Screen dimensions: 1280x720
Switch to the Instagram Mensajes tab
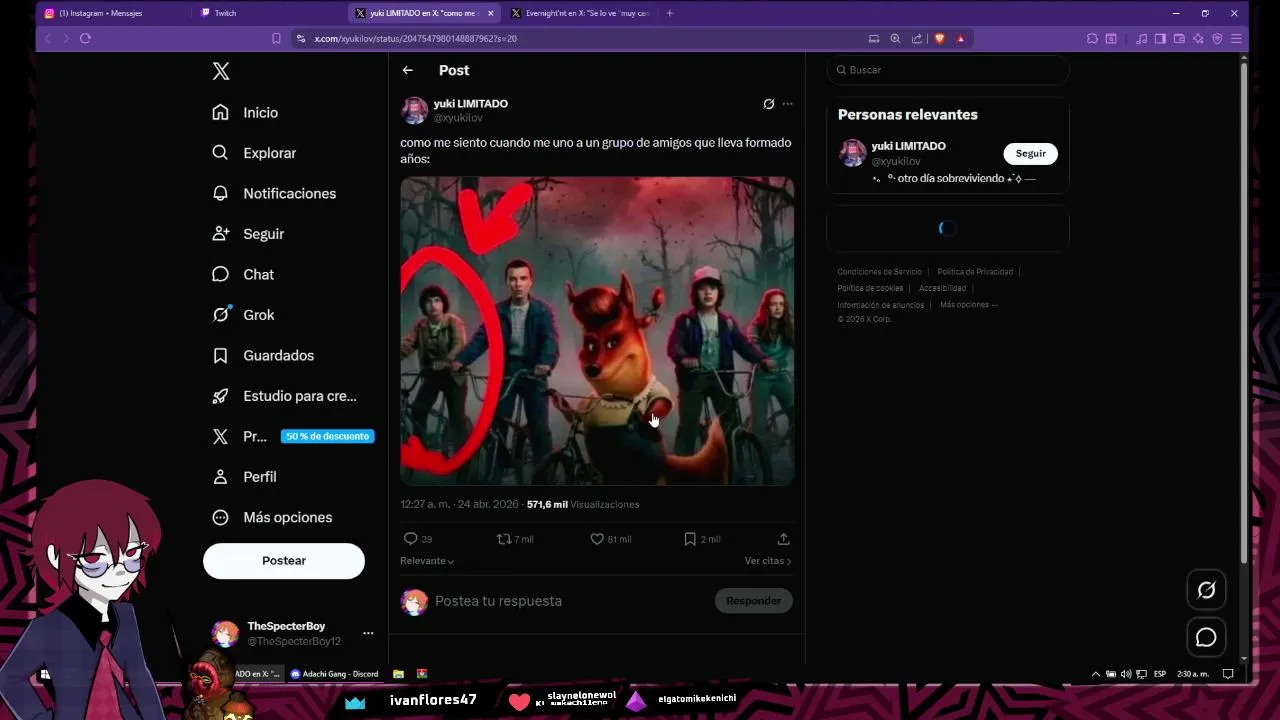point(112,13)
